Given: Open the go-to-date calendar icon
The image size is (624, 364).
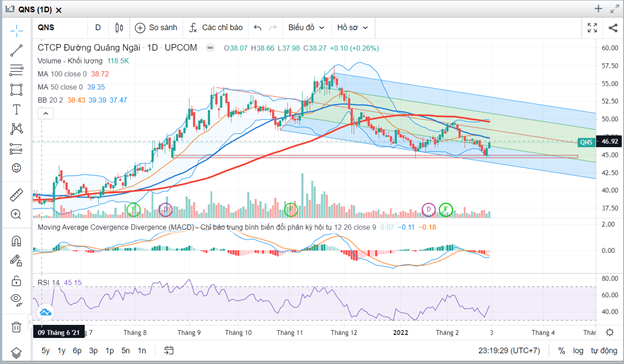Looking at the screenshot, I should tap(169, 350).
